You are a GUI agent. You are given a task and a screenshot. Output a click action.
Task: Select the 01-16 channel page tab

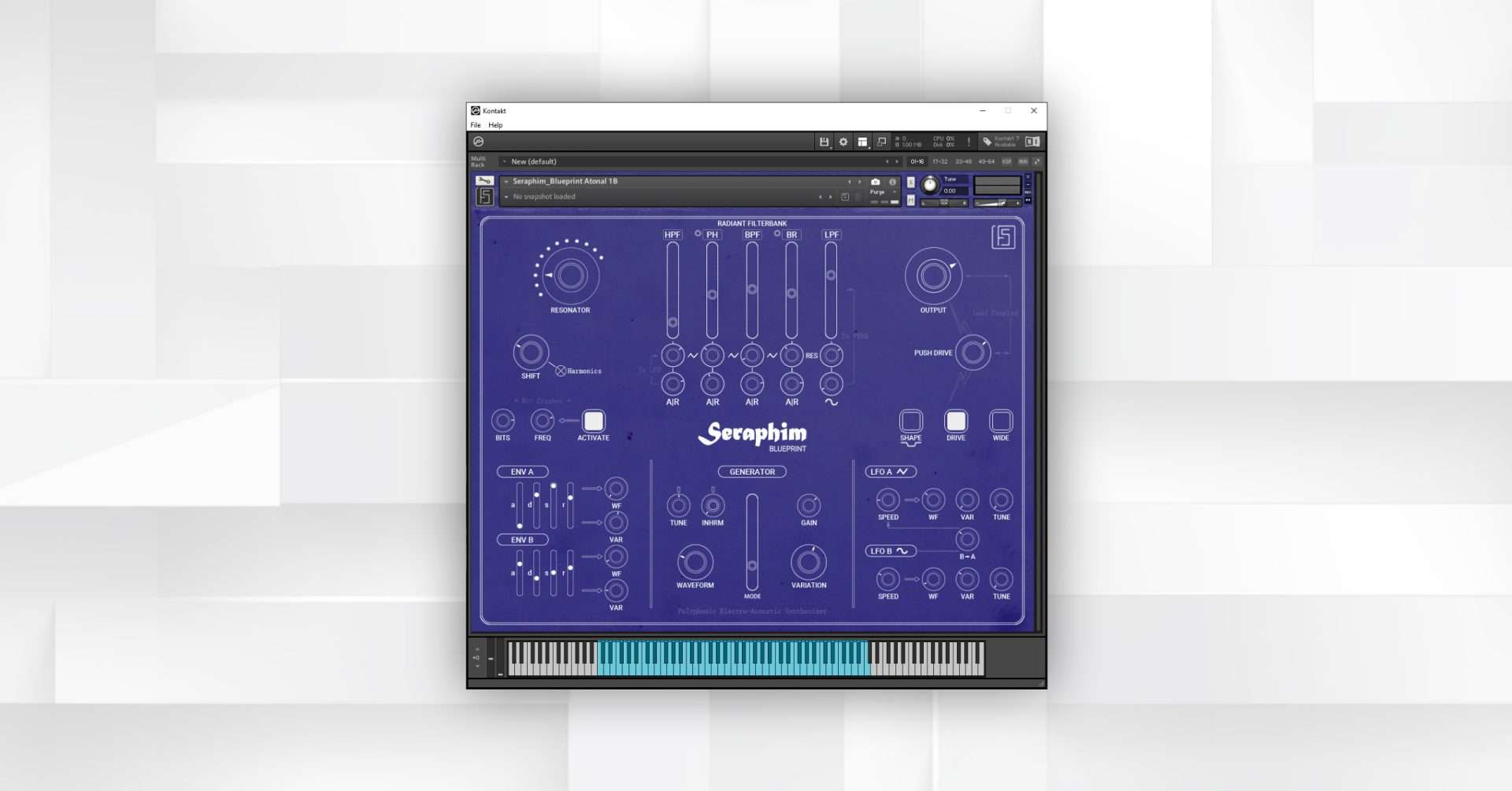coord(917,161)
